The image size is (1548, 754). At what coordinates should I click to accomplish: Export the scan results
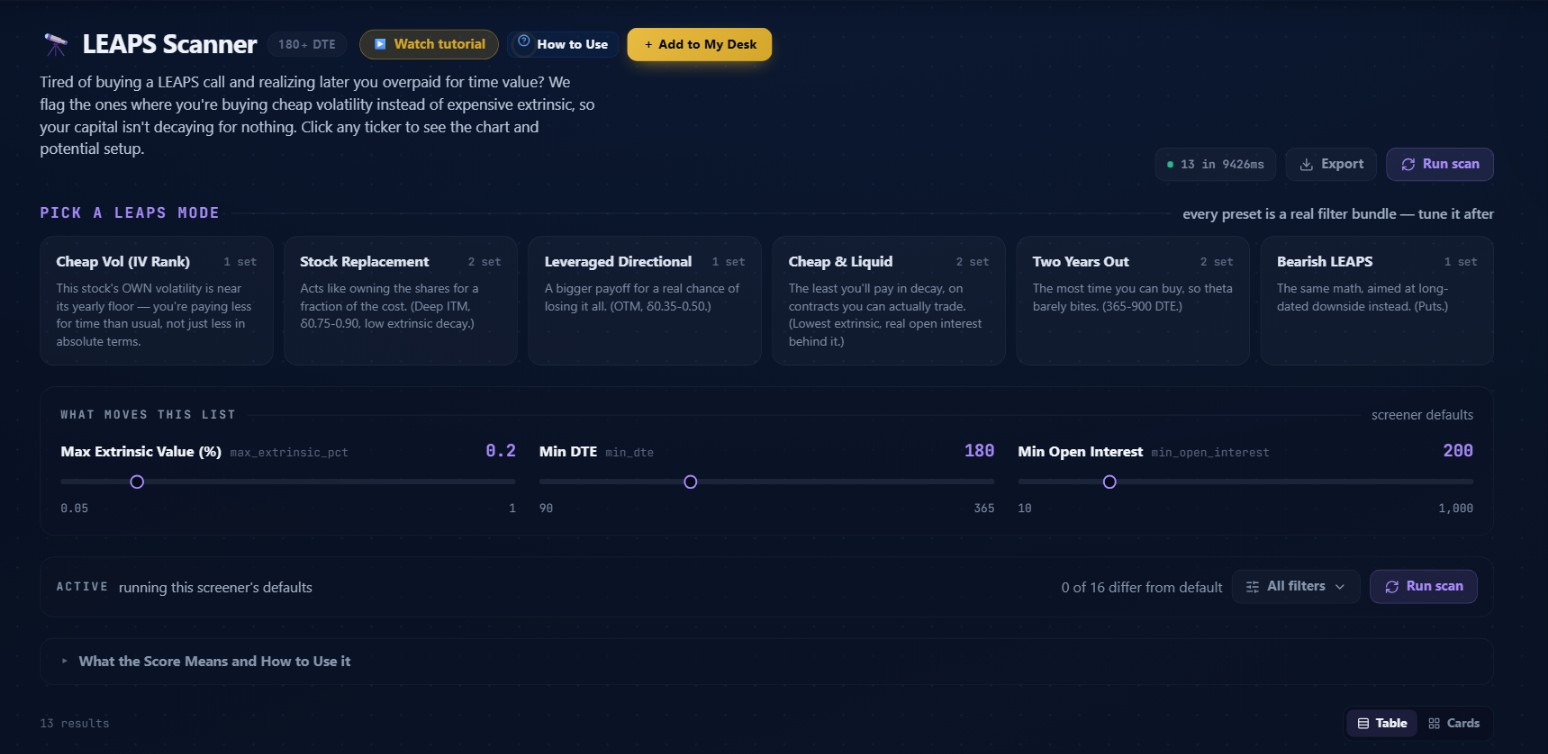point(1331,164)
